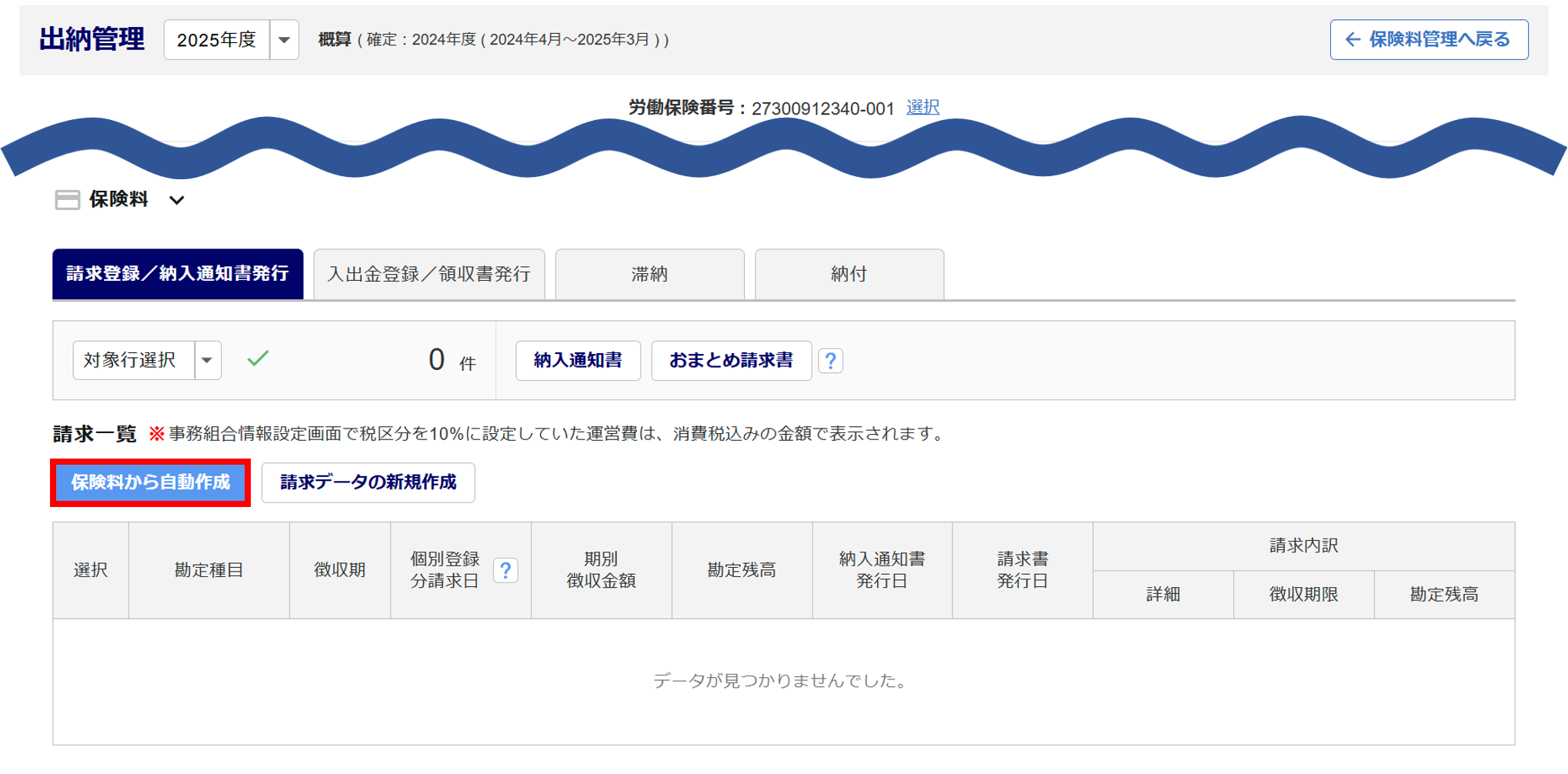Click 保険料から自動作成 button
1568x774 pixels.
pos(151,482)
